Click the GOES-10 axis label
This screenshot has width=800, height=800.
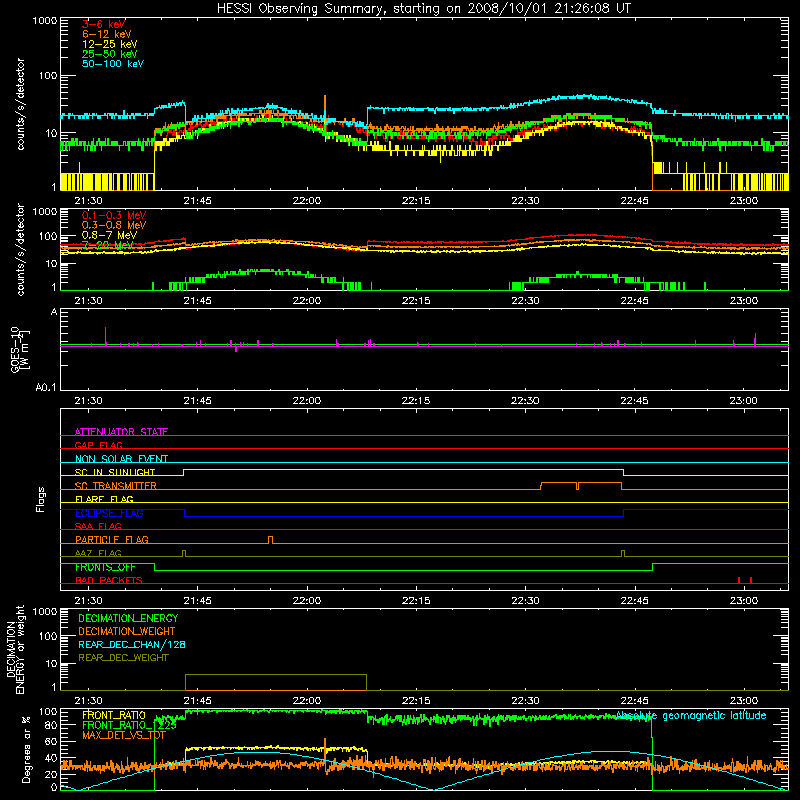19,349
